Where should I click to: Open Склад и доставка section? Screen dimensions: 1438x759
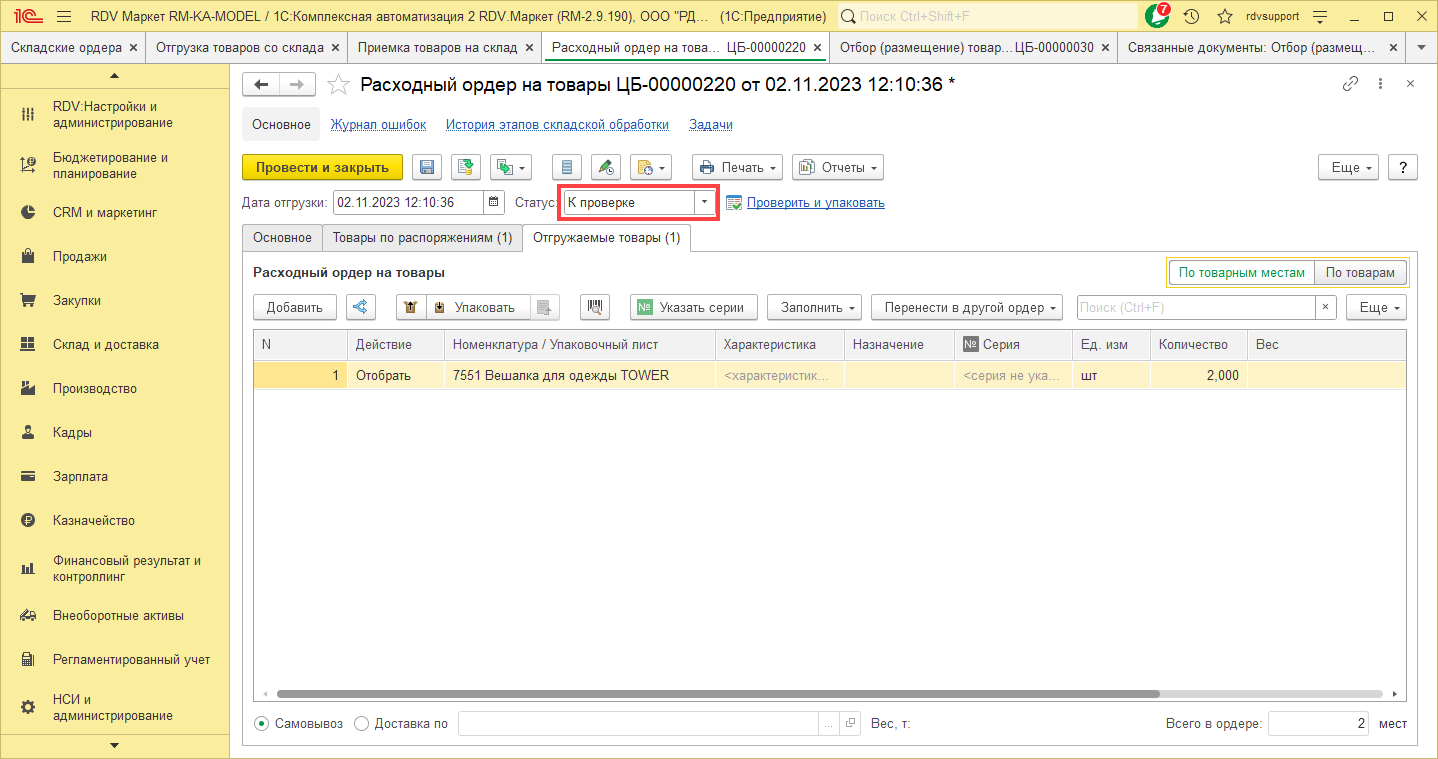[x=105, y=344]
